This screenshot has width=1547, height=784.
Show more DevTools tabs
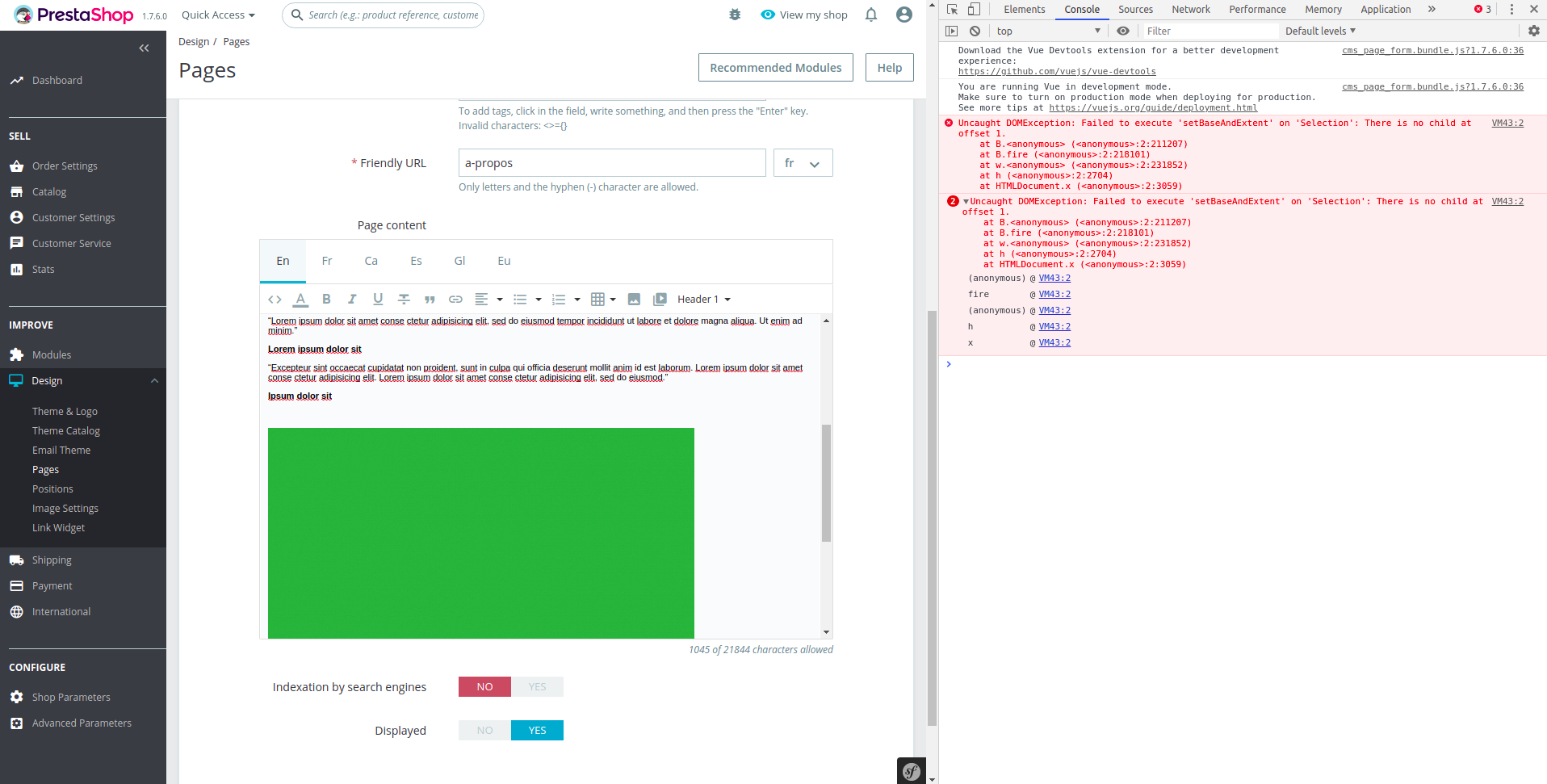tap(1432, 9)
